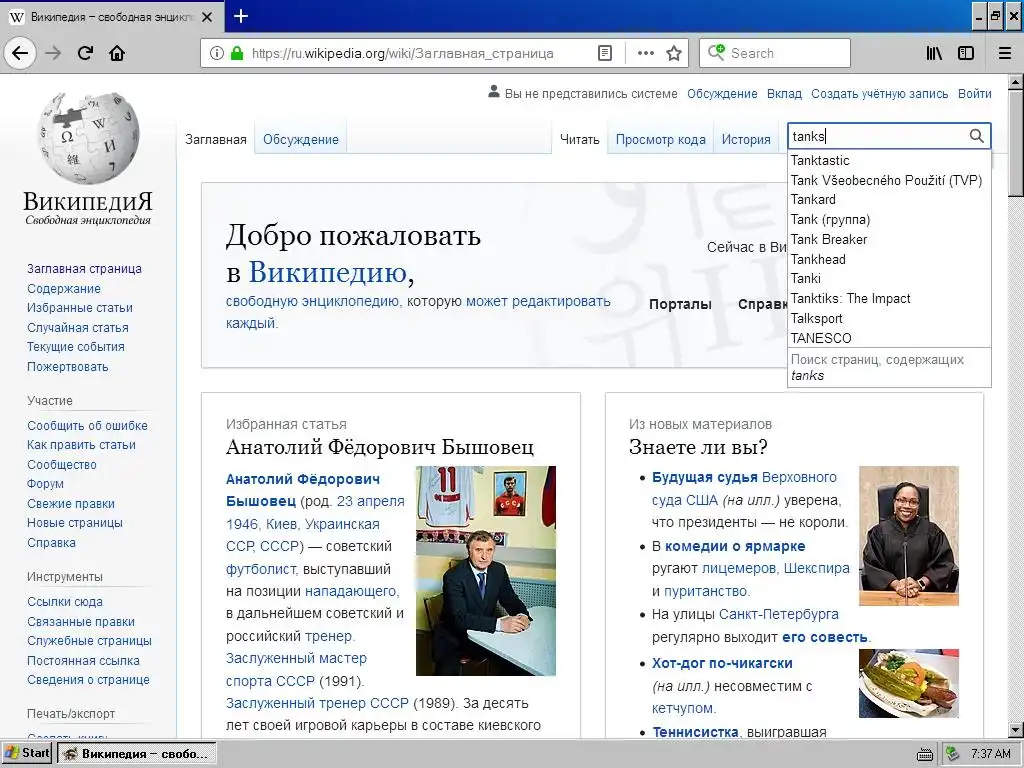This screenshot has height=768, width=1024.
Task: Click the Wikipedia search magnifier icon
Action: 976,136
